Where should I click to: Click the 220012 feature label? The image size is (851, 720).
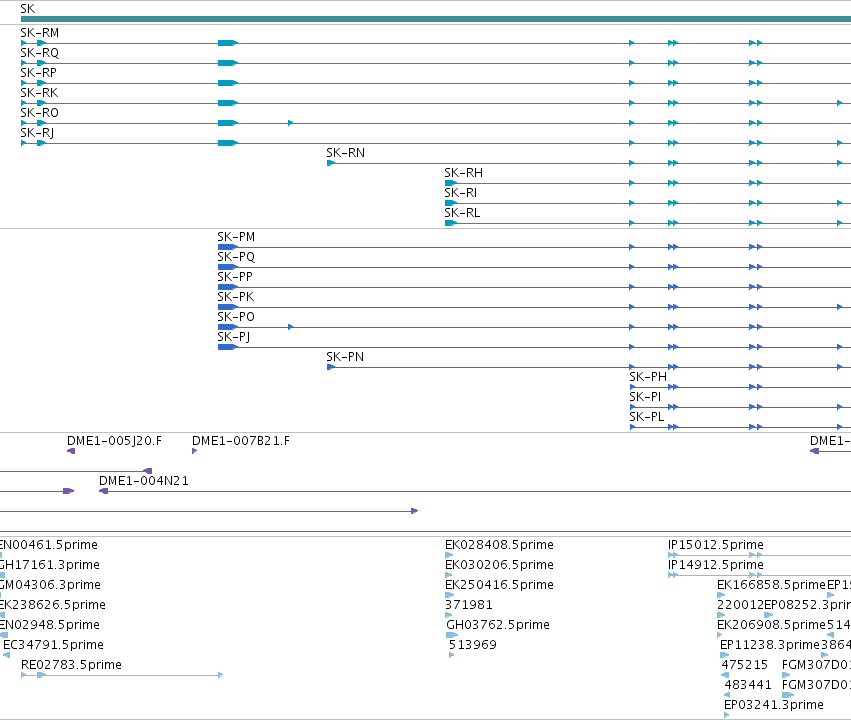pyautogui.click(x=740, y=605)
